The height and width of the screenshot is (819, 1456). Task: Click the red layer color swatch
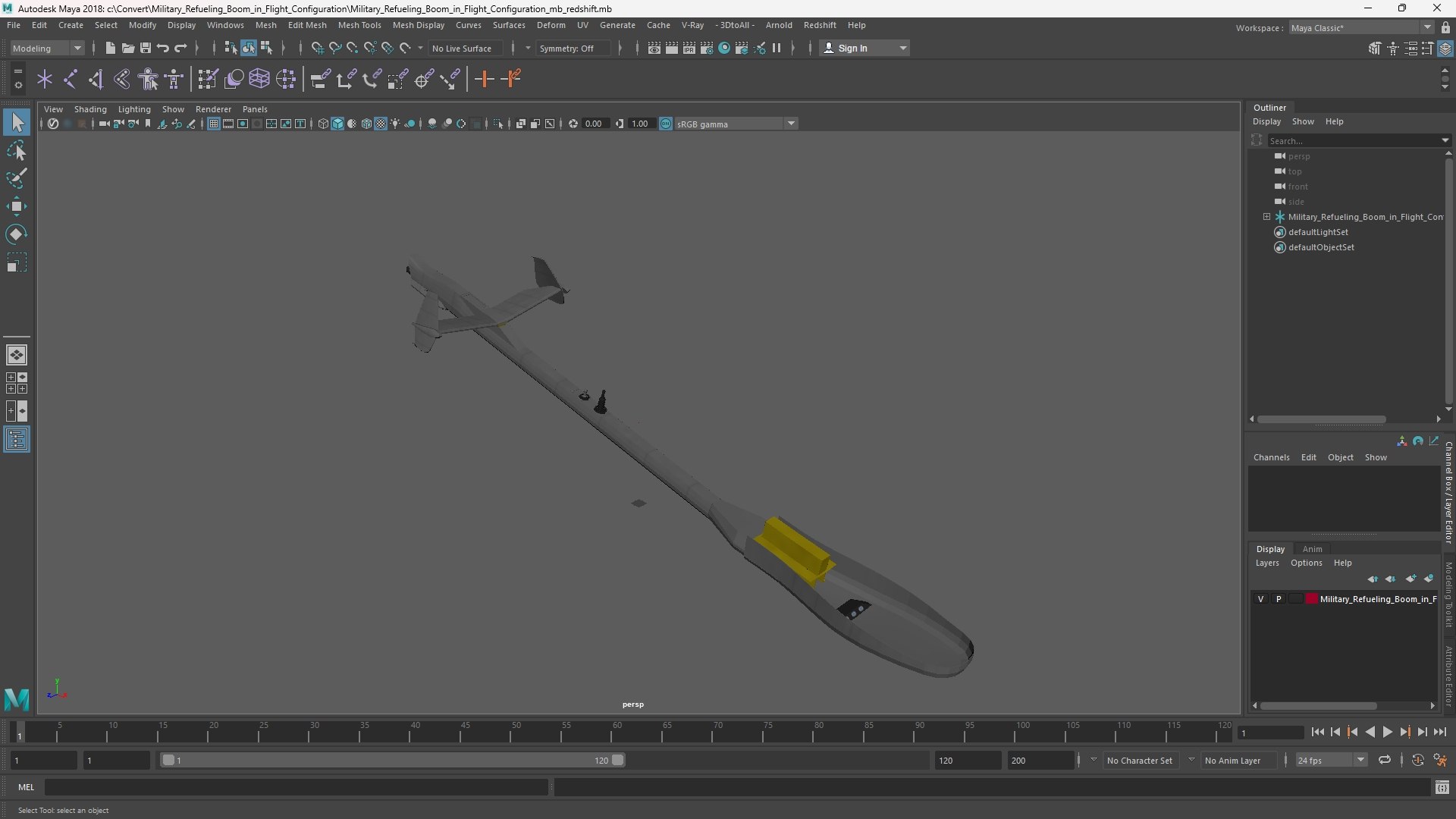click(x=1311, y=599)
